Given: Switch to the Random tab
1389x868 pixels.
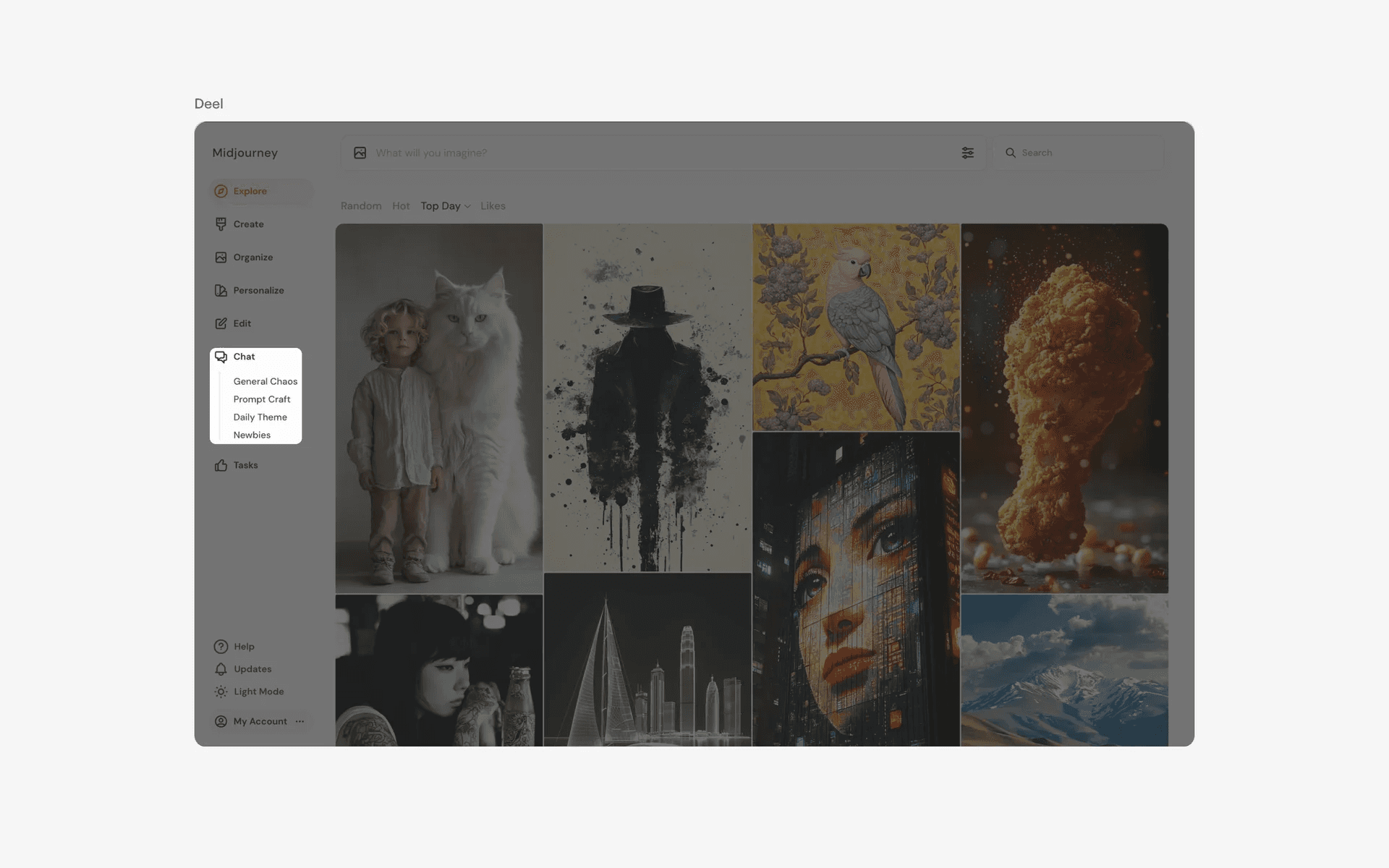Looking at the screenshot, I should tap(361, 206).
